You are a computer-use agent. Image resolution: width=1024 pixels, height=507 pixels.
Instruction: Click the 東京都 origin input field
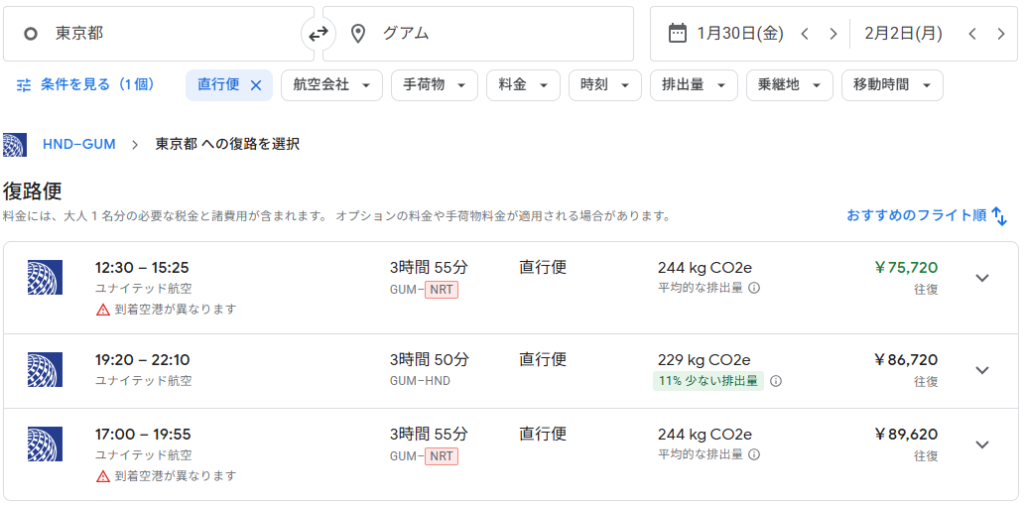(x=160, y=33)
